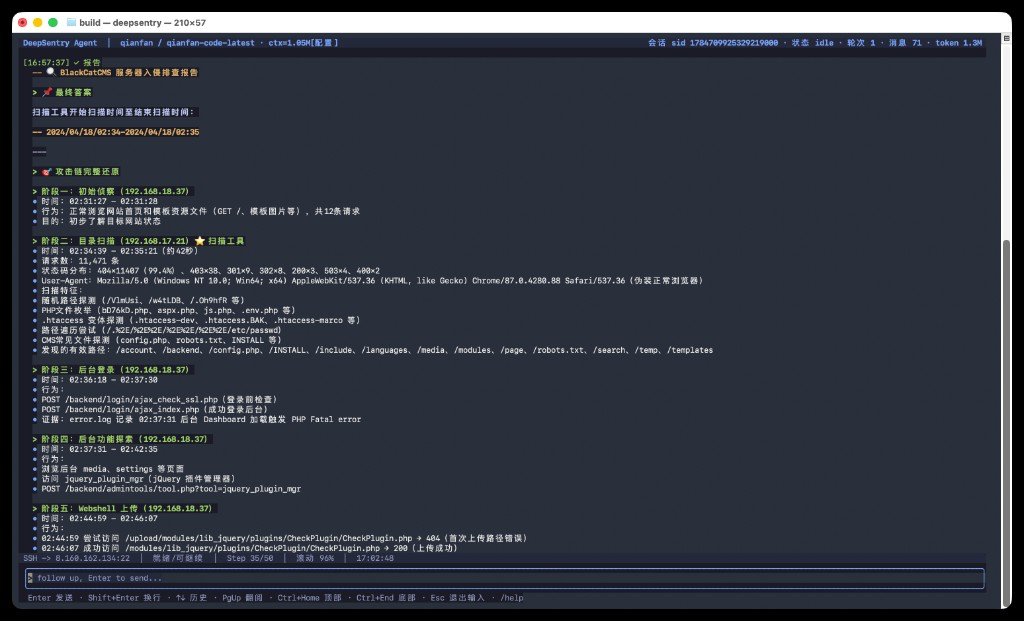Click the '.htaccess 变体探测' bullet line

click(x=200, y=320)
